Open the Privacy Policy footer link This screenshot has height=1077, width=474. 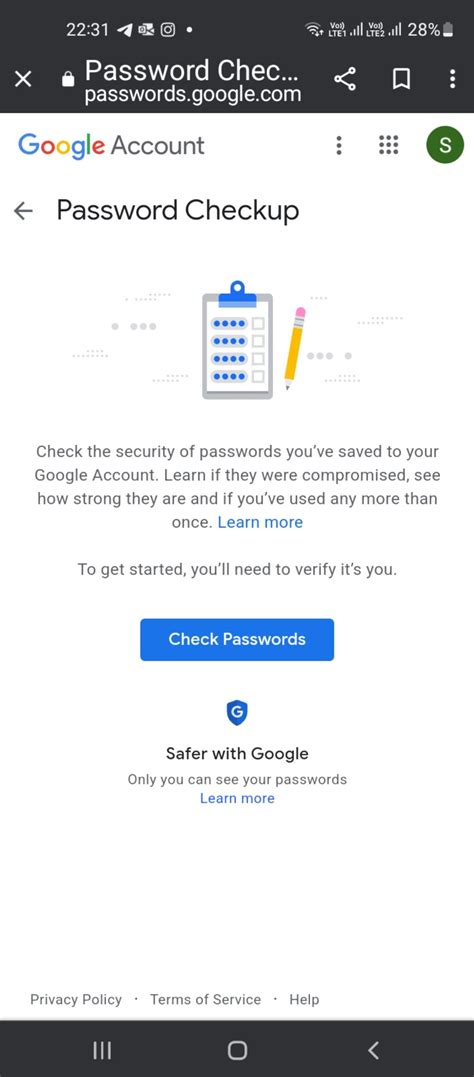76,999
